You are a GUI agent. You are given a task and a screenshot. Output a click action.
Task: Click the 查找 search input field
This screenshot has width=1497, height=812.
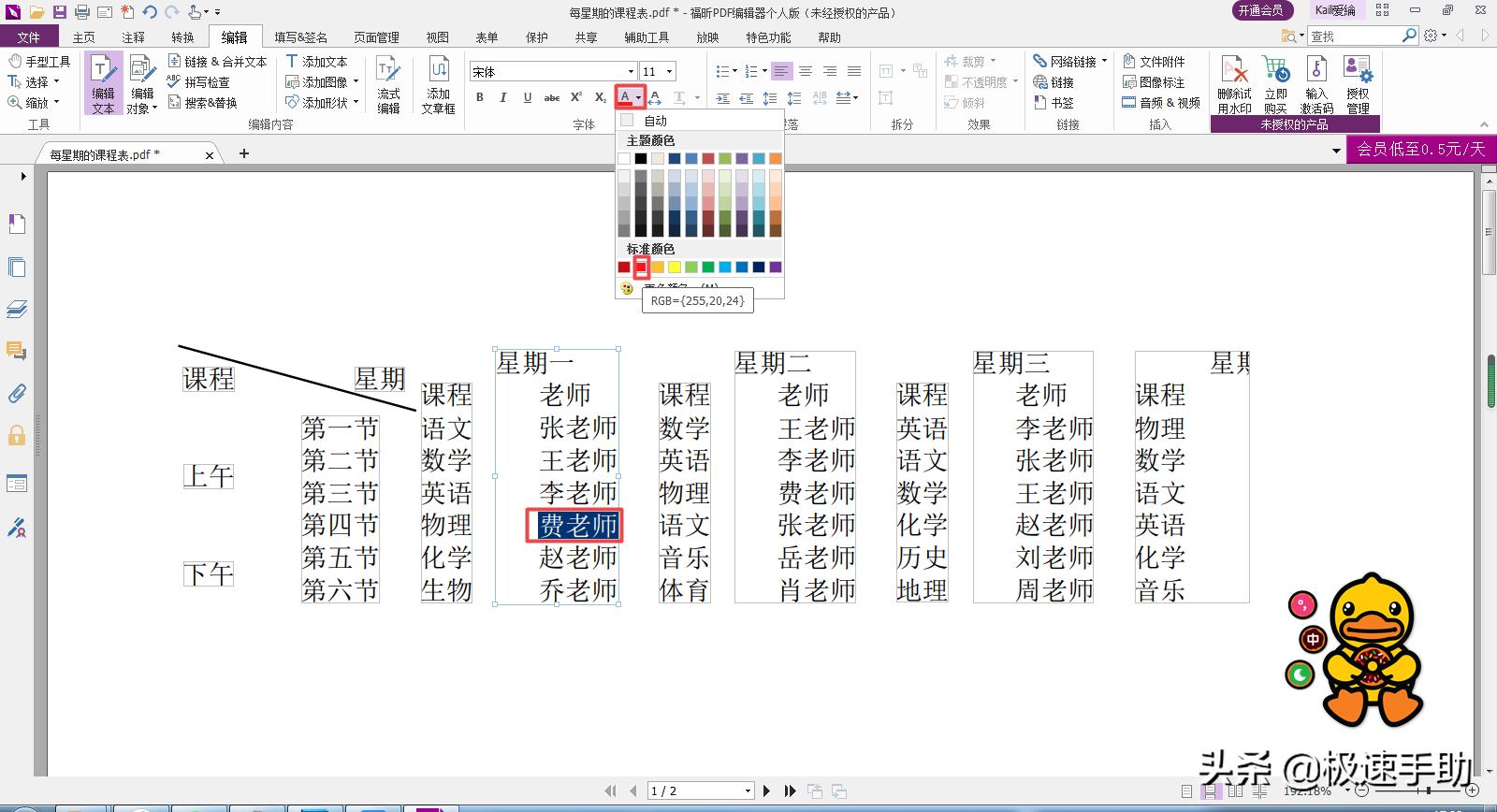(x=1354, y=36)
